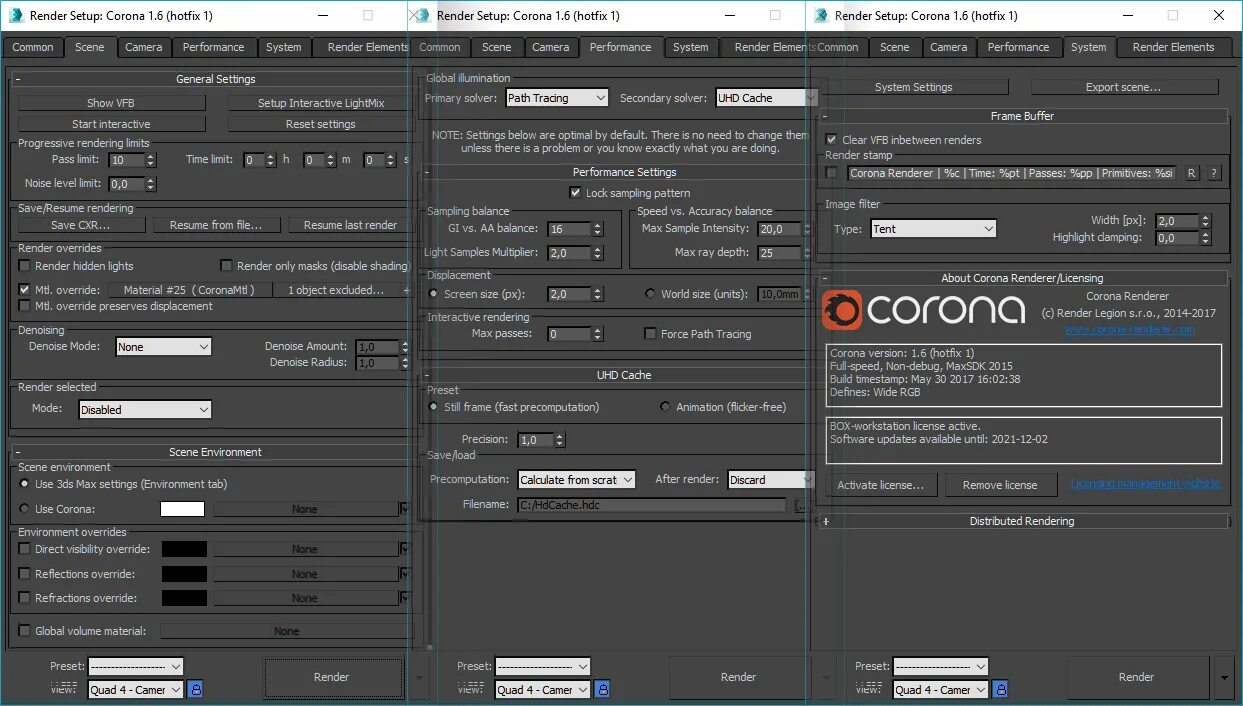
Task: Open Secondary solver UHD Cache dropdown
Action: (x=766, y=98)
